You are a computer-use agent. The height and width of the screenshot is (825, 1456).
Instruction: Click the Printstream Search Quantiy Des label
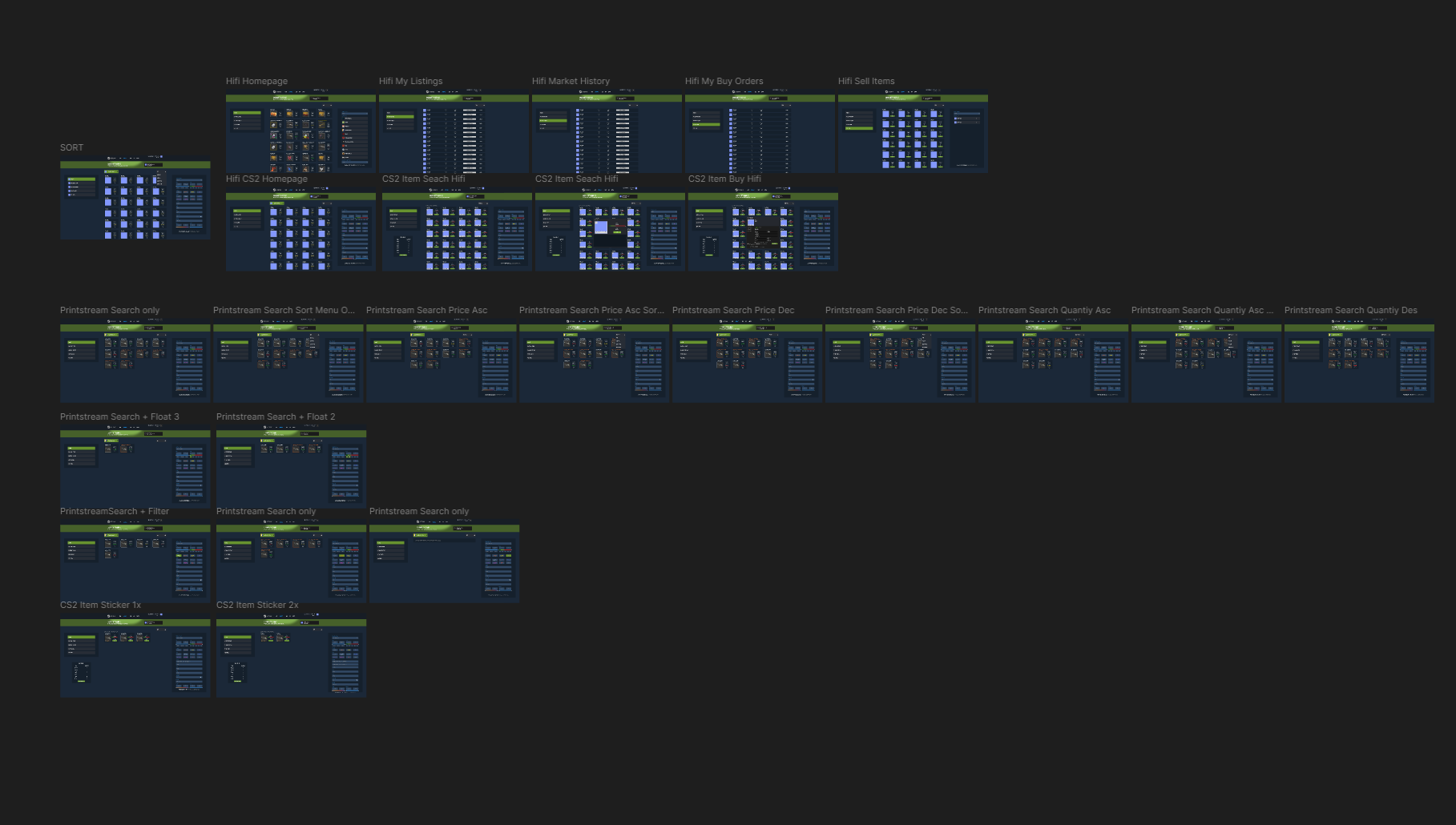point(1350,310)
